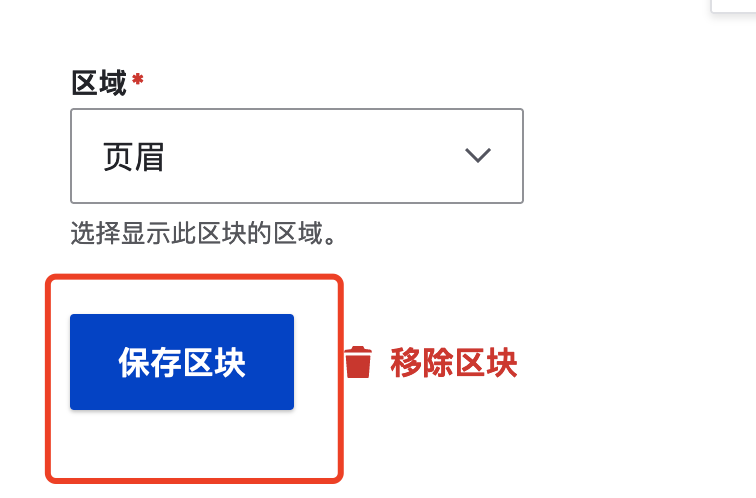This screenshot has width=756, height=498.
Task: Save the block with the blue button
Action: click(182, 362)
